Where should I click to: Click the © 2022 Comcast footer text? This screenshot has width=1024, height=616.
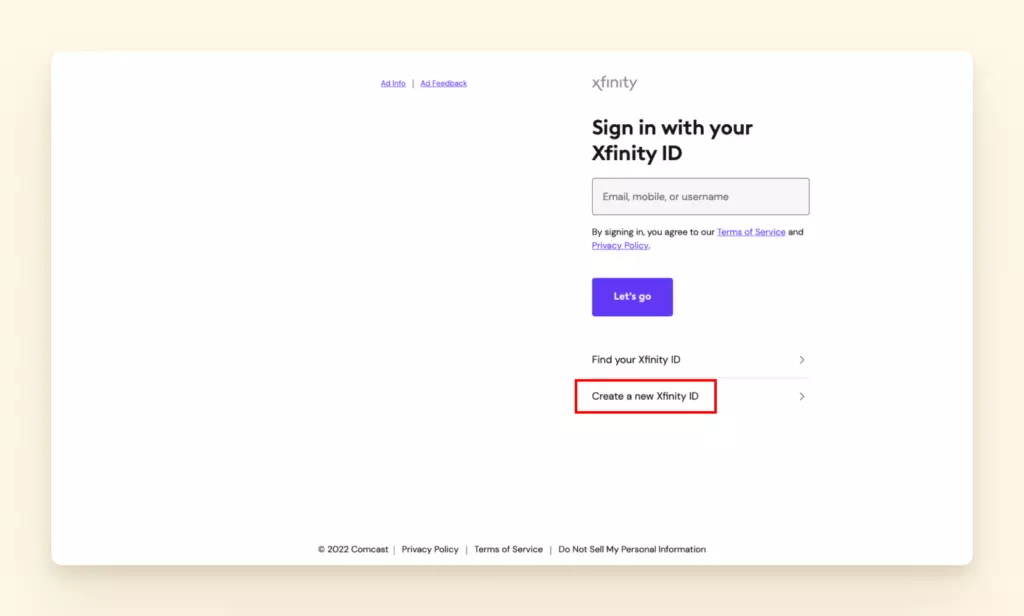point(353,550)
